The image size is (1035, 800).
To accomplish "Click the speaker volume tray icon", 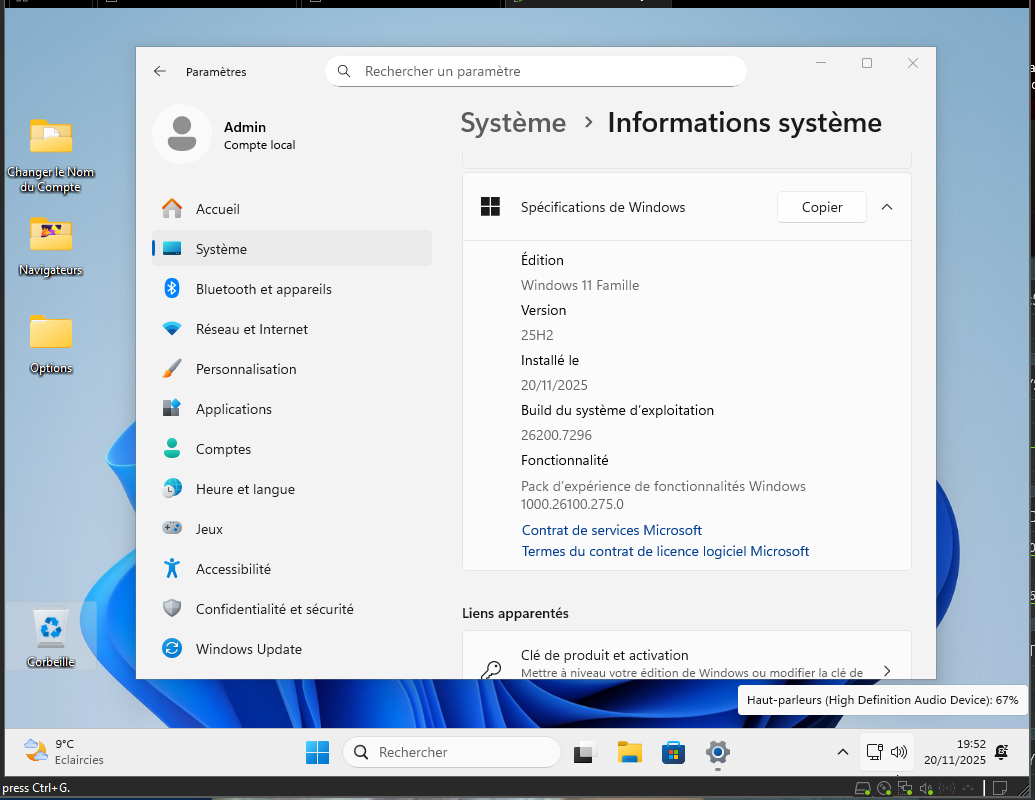I will click(898, 752).
